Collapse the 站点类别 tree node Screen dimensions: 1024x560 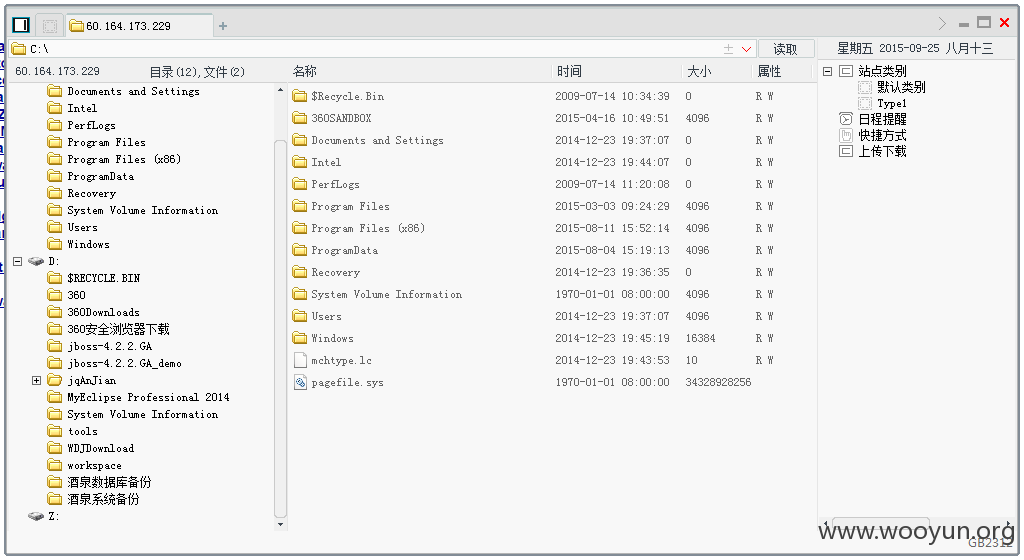pyautogui.click(x=827, y=71)
